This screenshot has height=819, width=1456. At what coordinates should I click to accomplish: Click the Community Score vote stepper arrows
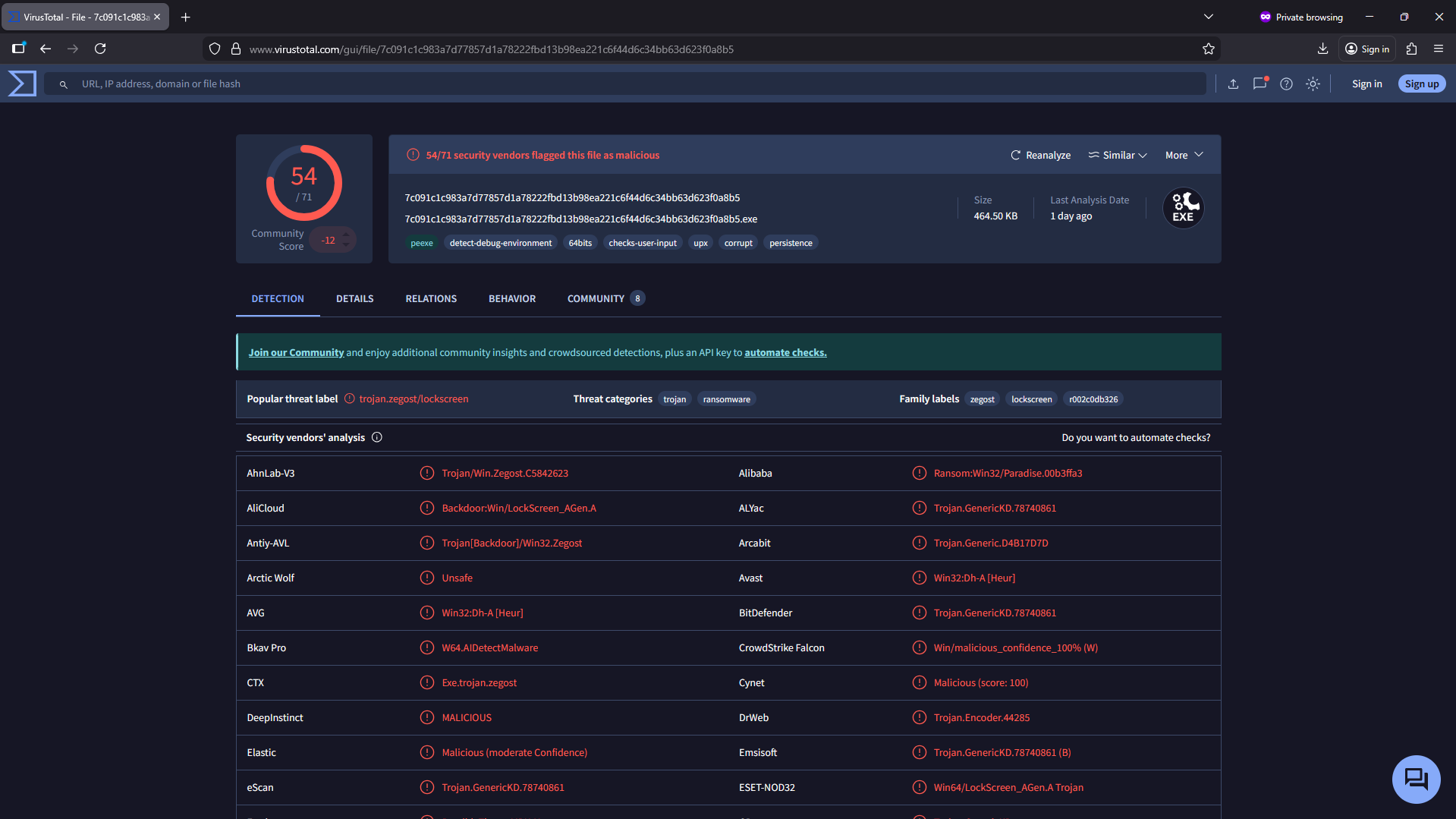(x=346, y=240)
